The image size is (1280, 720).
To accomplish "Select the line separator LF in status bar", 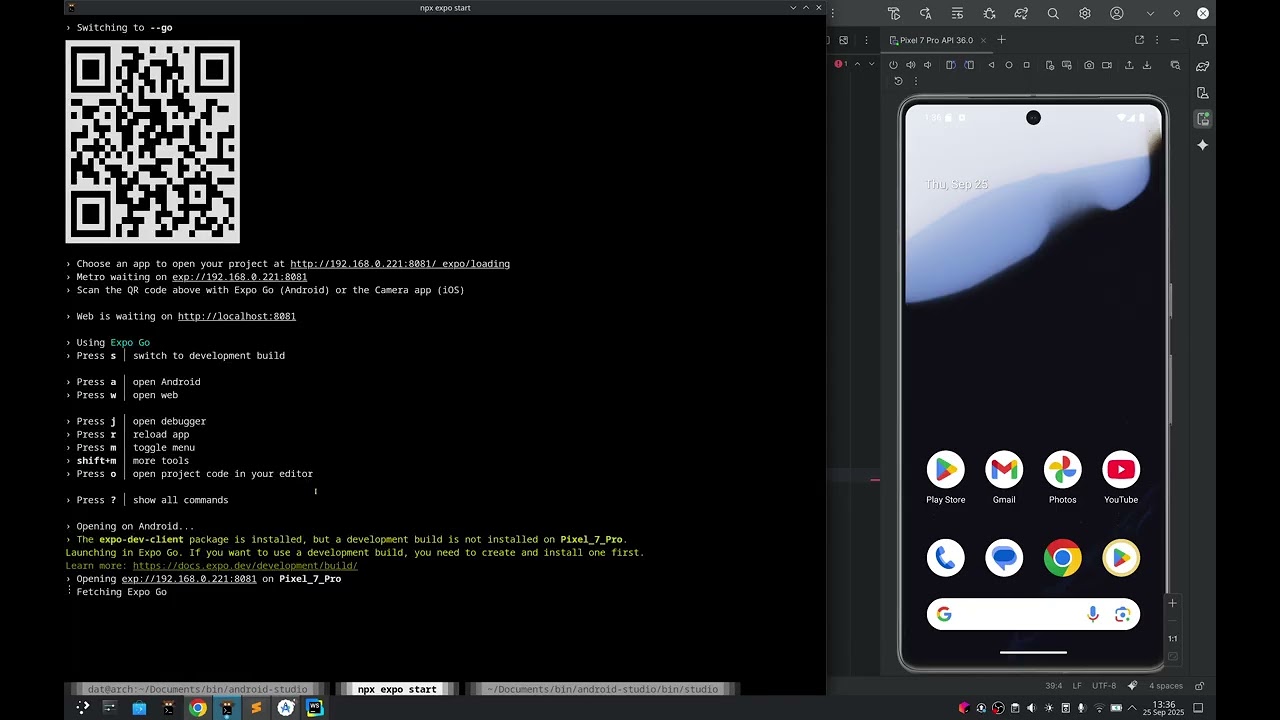I will 1077,686.
